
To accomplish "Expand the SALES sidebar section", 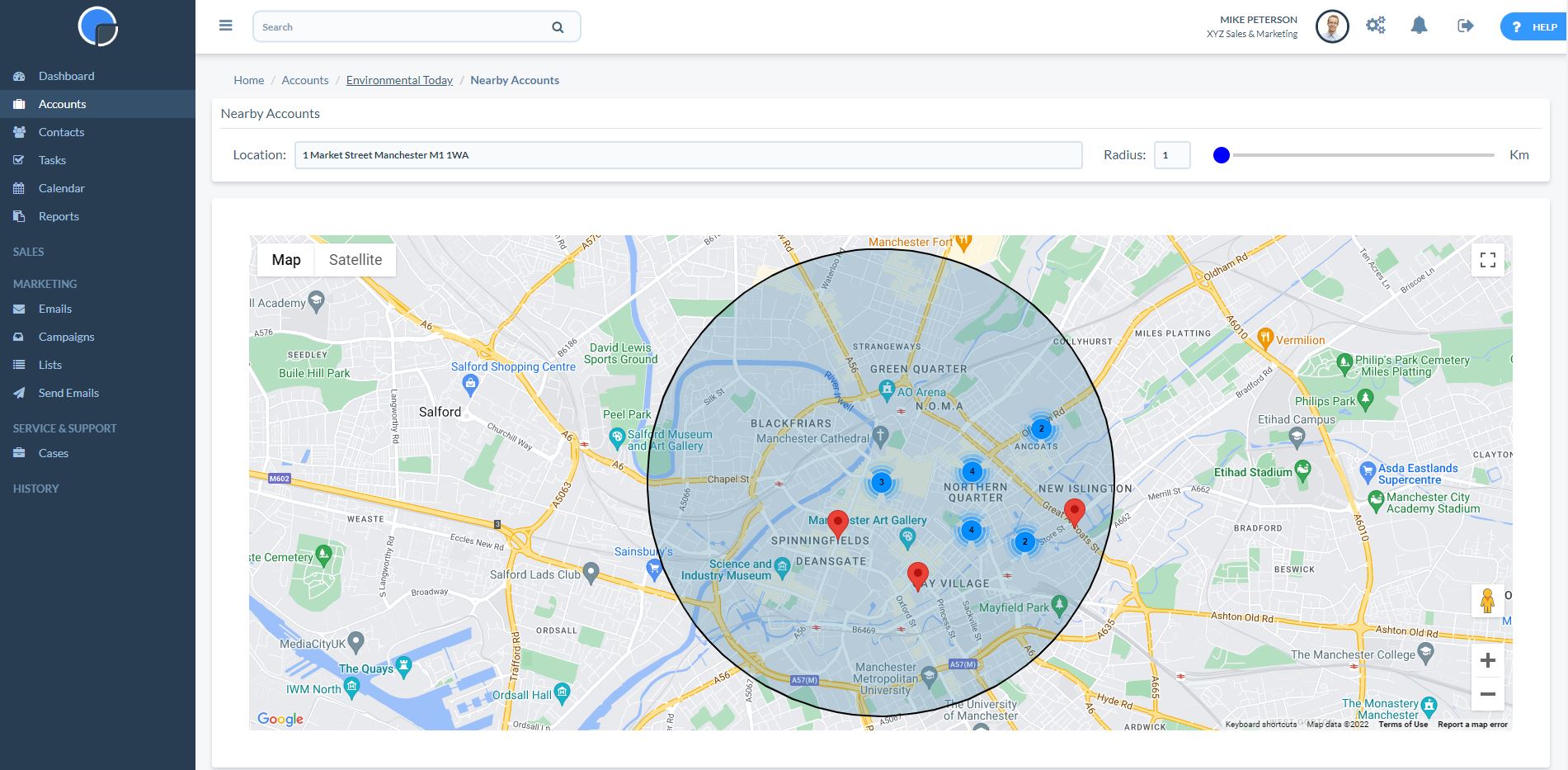I will pyautogui.click(x=29, y=252).
